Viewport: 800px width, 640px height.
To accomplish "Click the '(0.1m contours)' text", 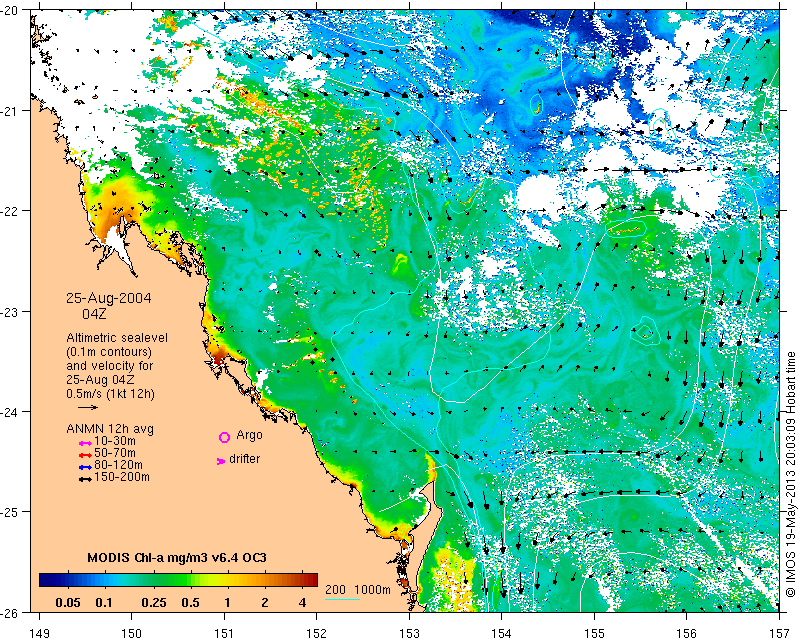I will tap(109, 352).
